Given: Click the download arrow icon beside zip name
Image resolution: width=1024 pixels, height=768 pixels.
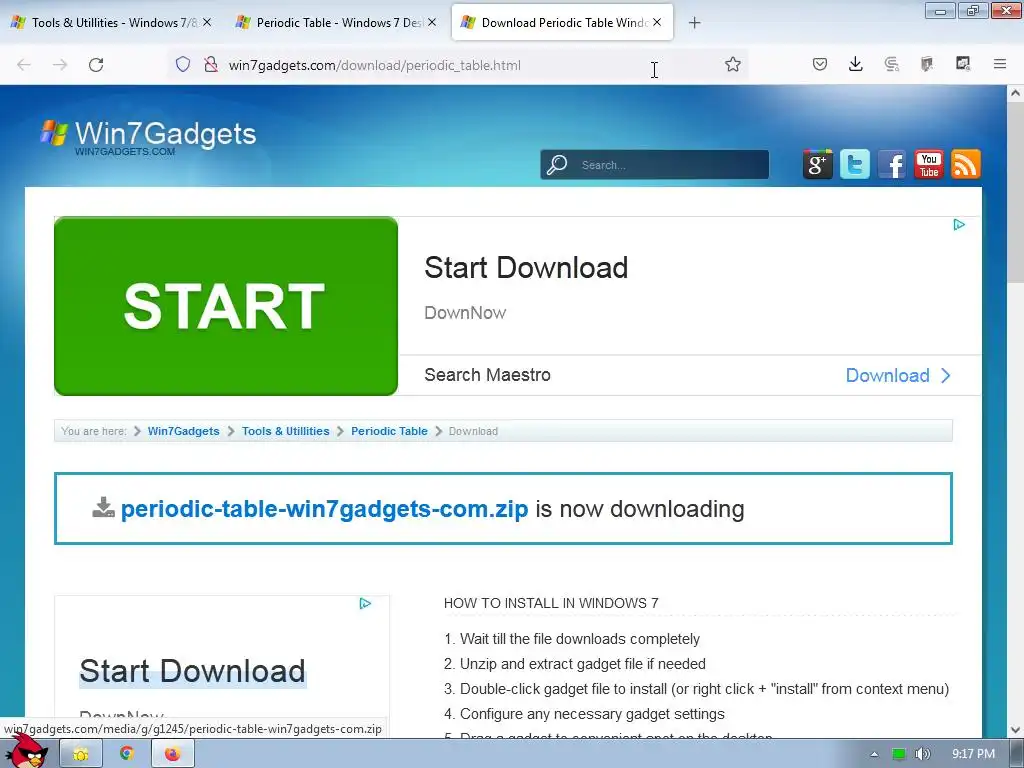Looking at the screenshot, I should 103,507.
